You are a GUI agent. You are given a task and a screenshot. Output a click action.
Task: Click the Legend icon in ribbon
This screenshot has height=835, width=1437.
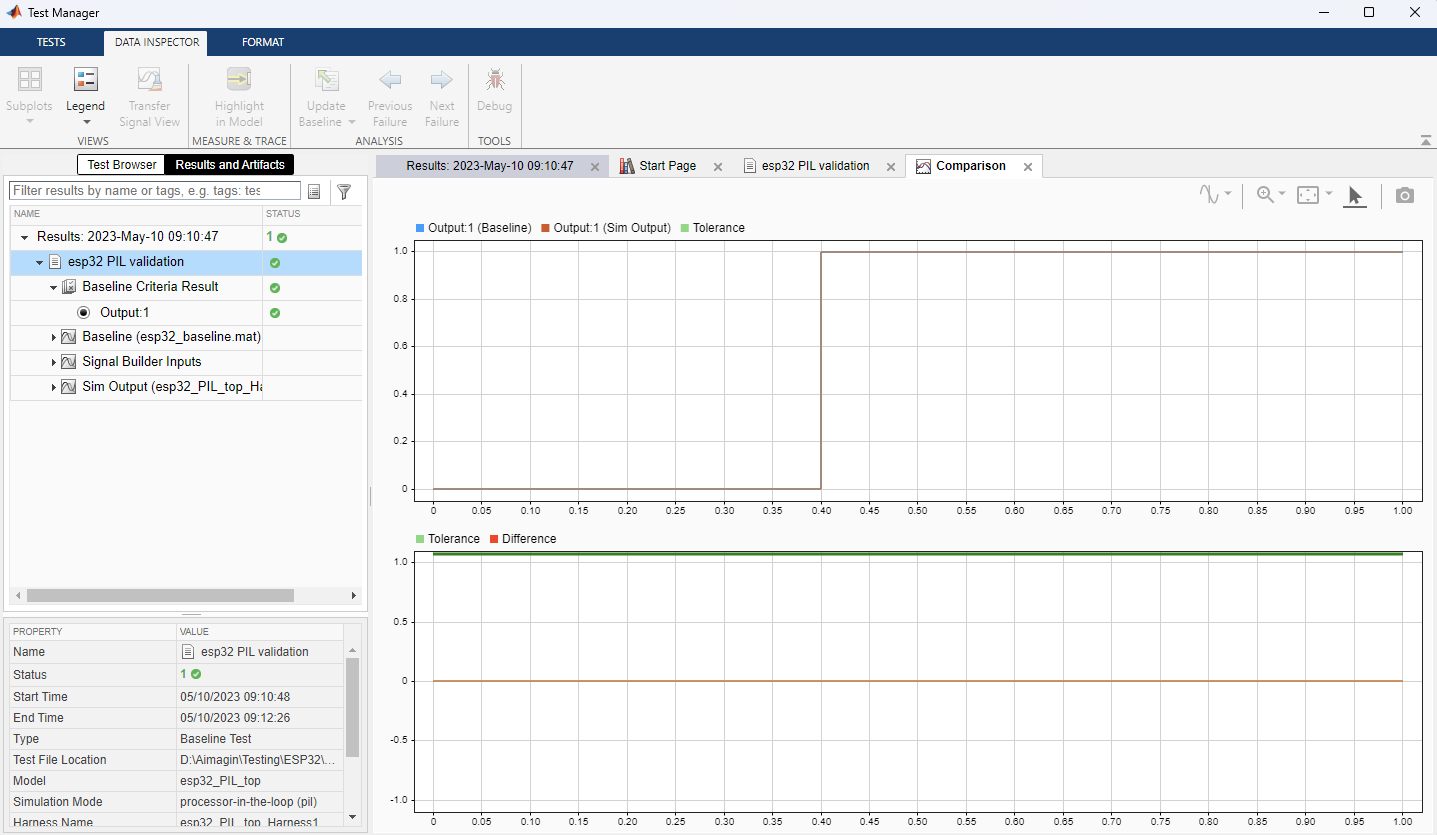coord(86,80)
